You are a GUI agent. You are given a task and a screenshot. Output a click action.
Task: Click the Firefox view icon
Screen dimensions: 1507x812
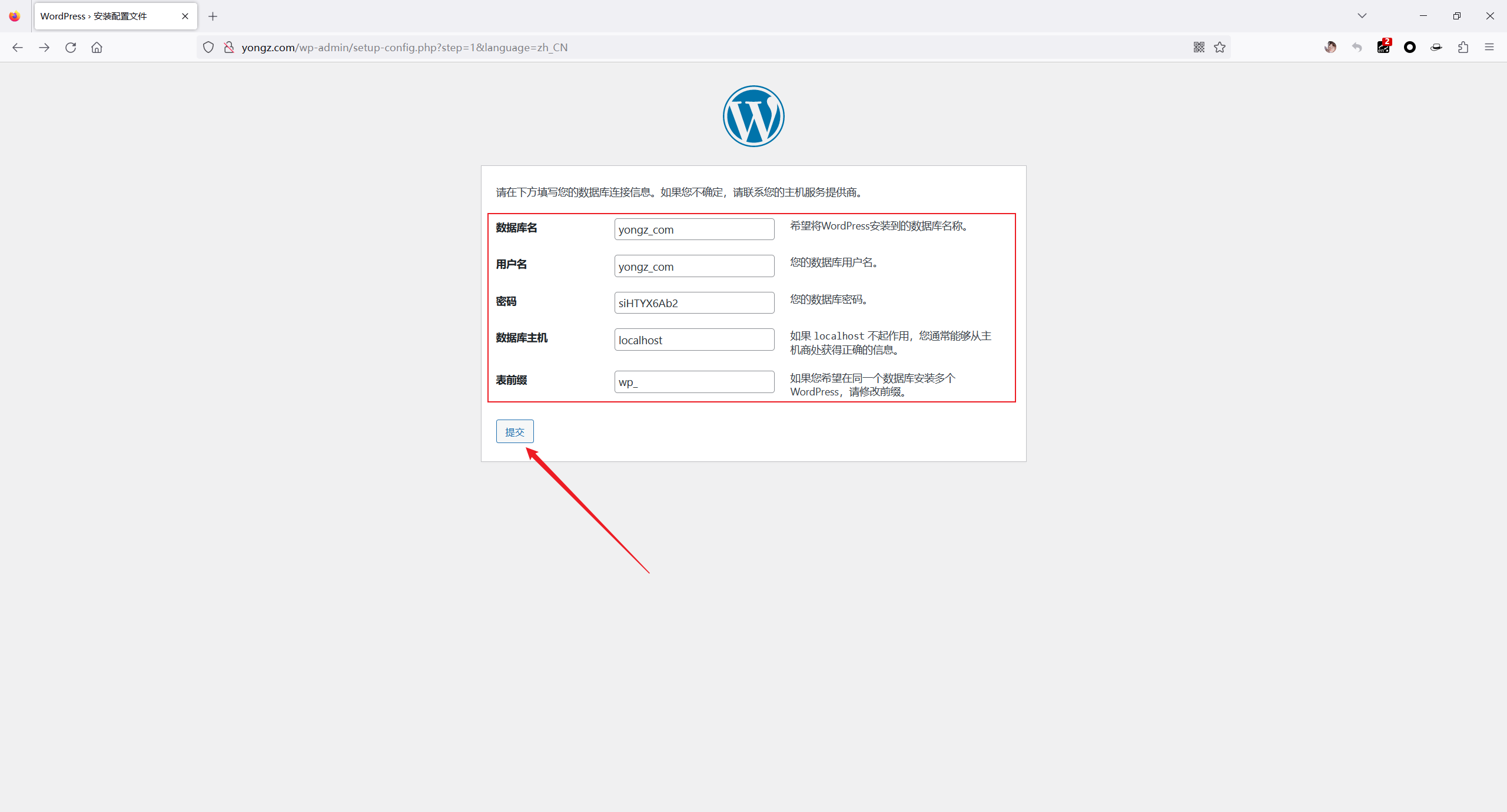click(x=15, y=16)
